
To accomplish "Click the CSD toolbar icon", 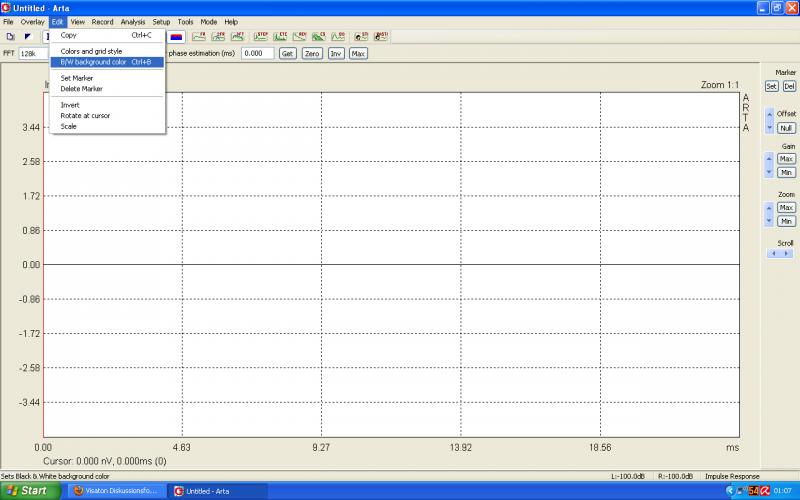I will coord(321,36).
